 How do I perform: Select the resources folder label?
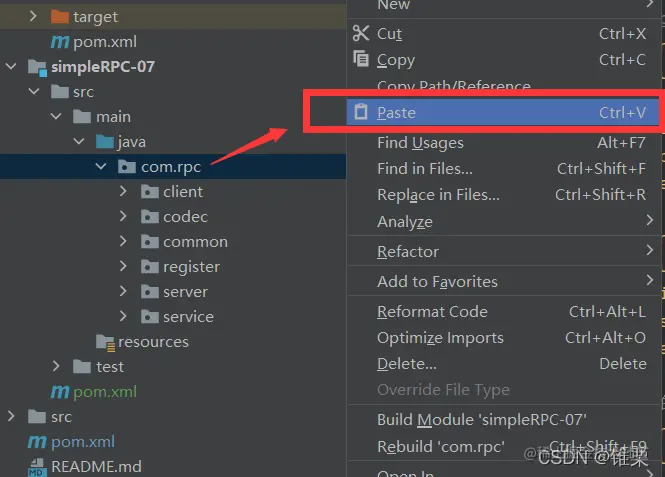[154, 342]
